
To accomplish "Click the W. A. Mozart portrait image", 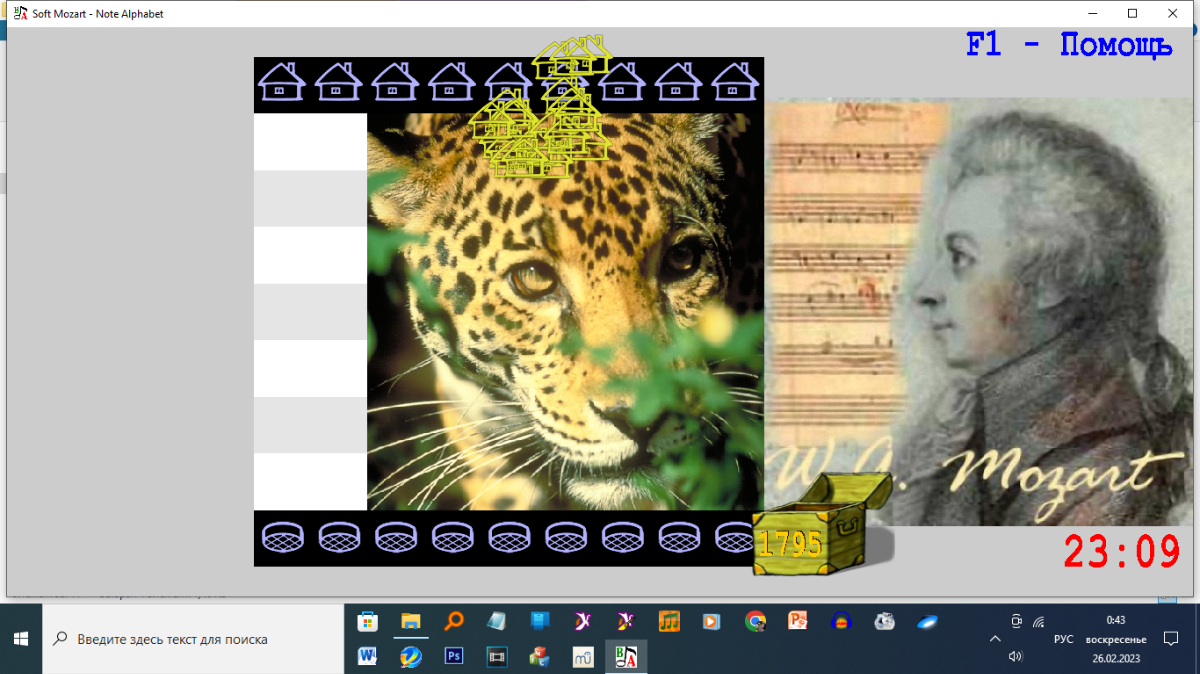I will (979, 311).
